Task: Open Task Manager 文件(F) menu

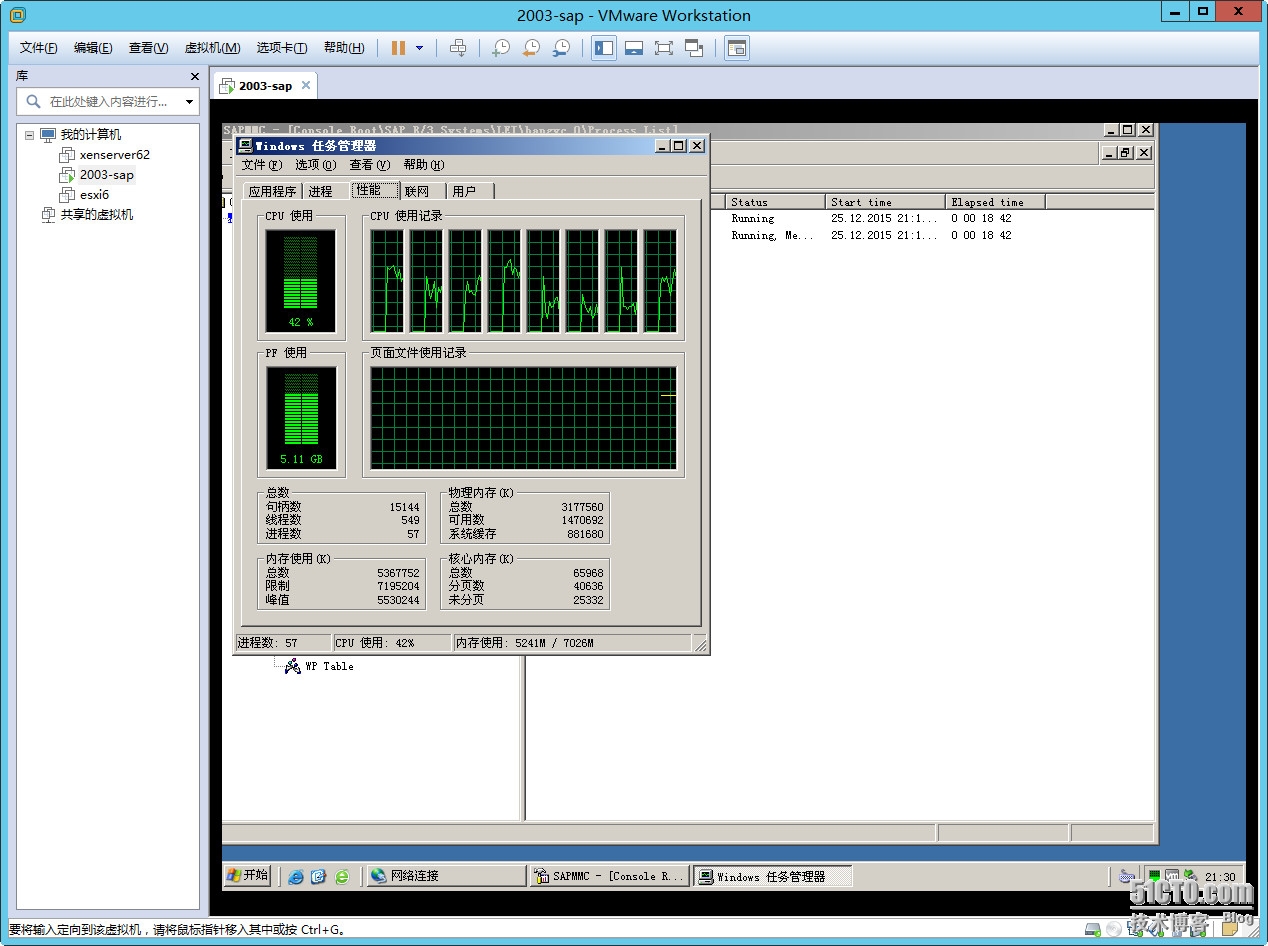Action: [262, 165]
